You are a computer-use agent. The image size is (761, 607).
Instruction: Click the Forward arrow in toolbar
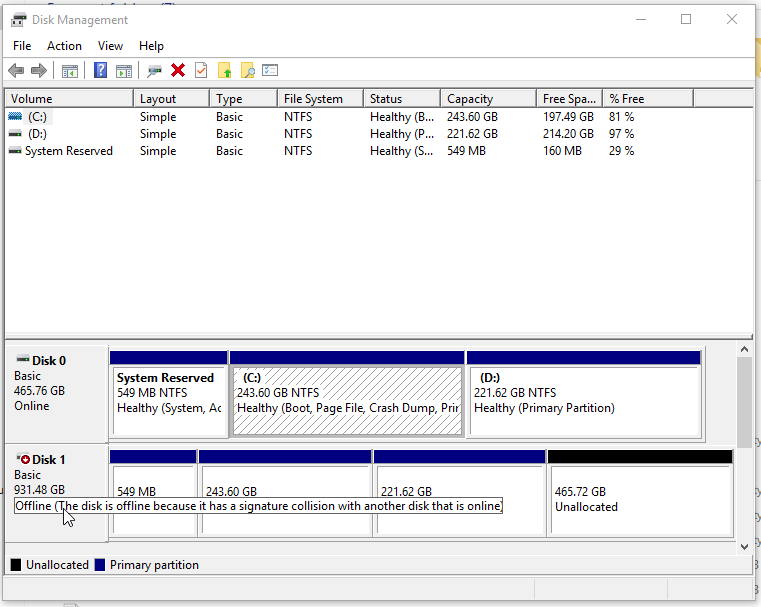(39, 70)
